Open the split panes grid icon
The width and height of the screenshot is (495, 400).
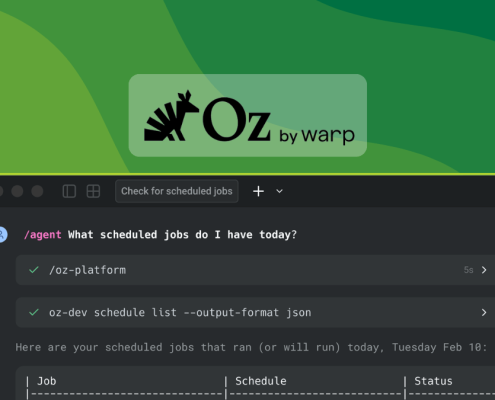click(x=93, y=191)
